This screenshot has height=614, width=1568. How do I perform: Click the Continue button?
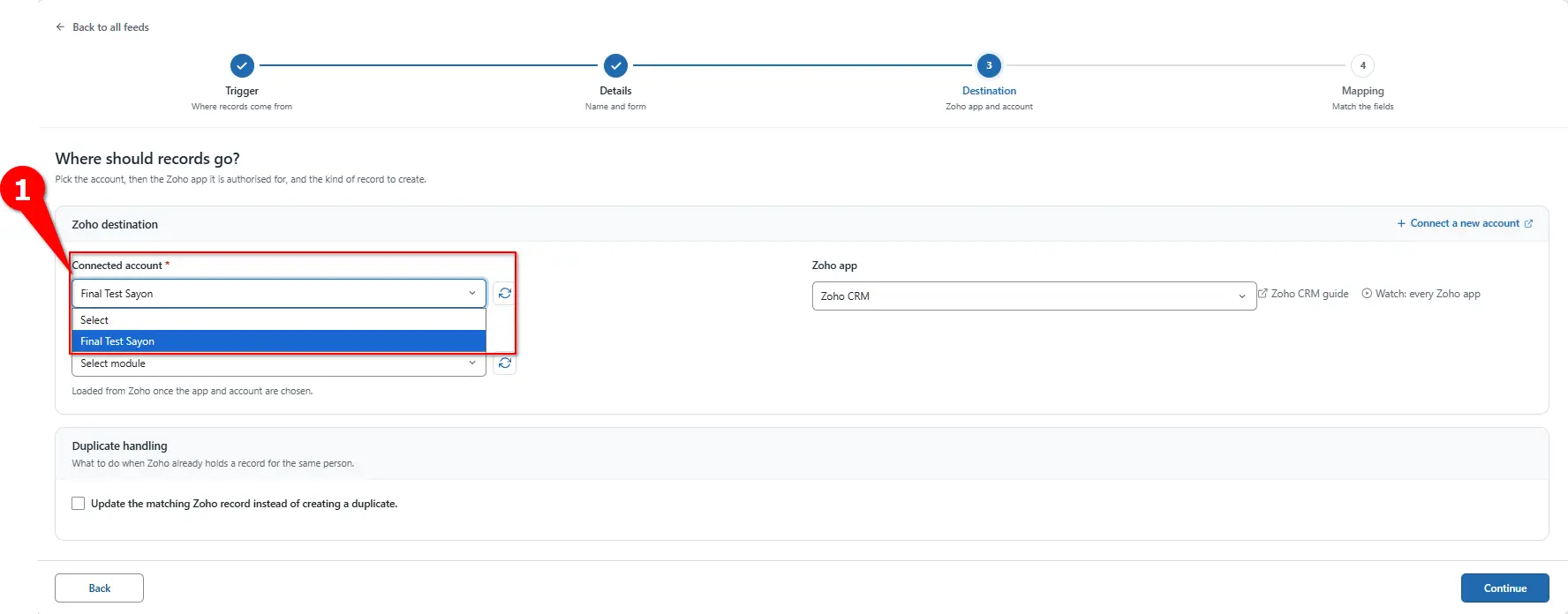1504,588
